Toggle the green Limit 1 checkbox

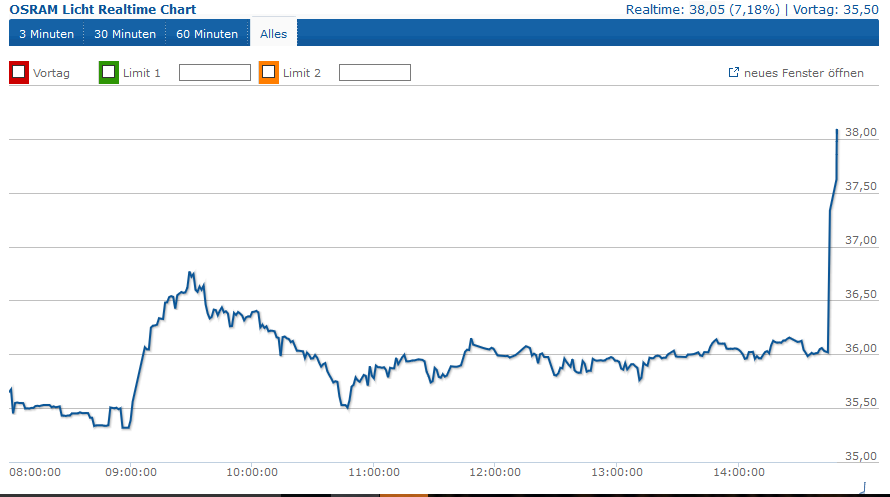(x=108, y=72)
